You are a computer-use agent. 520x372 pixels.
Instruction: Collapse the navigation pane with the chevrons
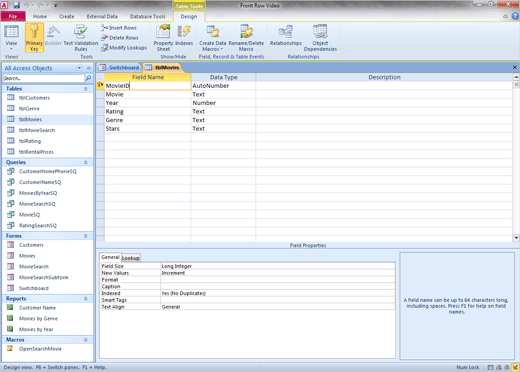[x=89, y=68]
